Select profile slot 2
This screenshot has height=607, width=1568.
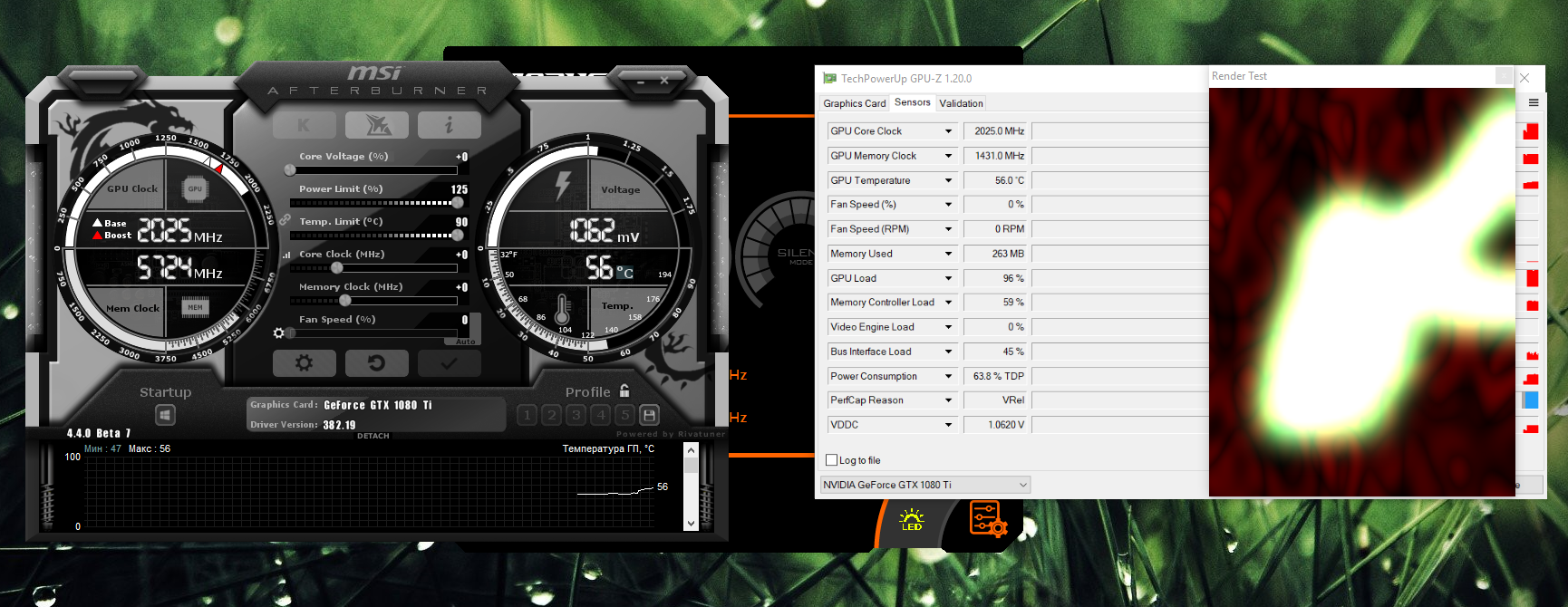coord(552,415)
